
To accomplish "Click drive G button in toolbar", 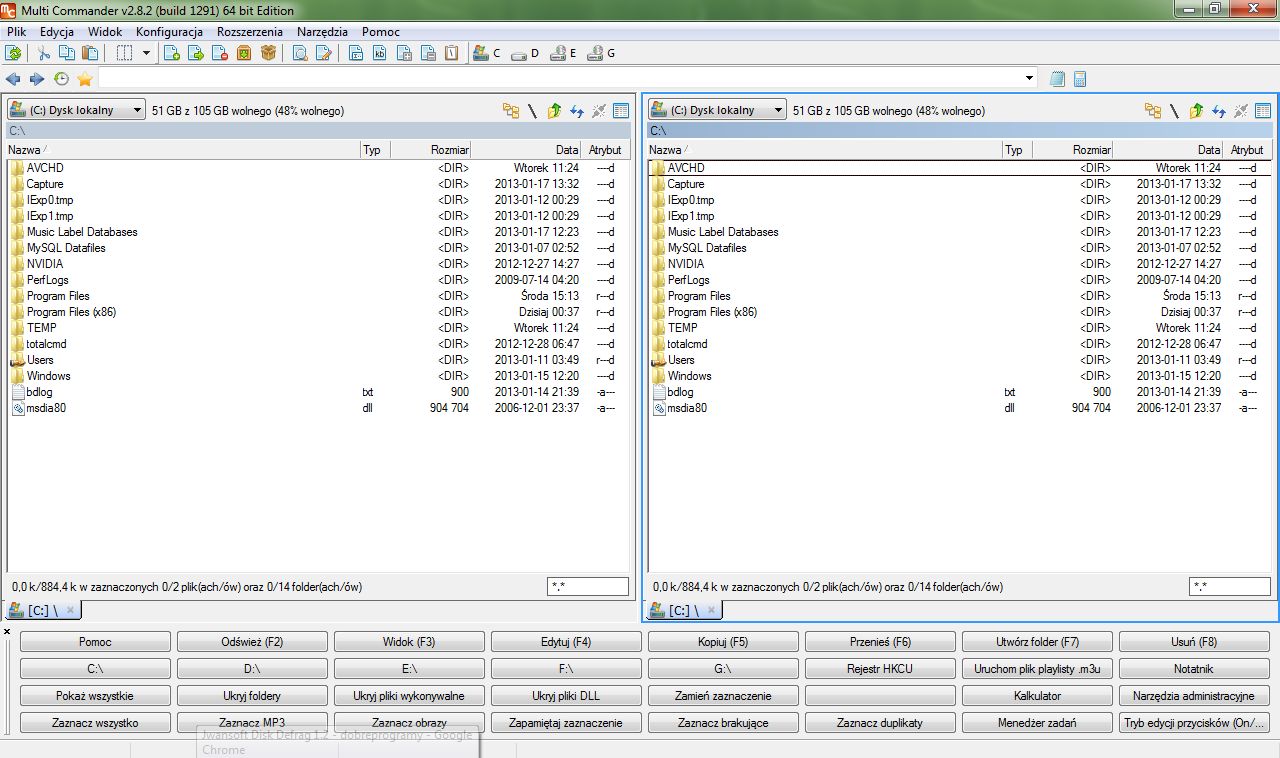I will tap(602, 53).
